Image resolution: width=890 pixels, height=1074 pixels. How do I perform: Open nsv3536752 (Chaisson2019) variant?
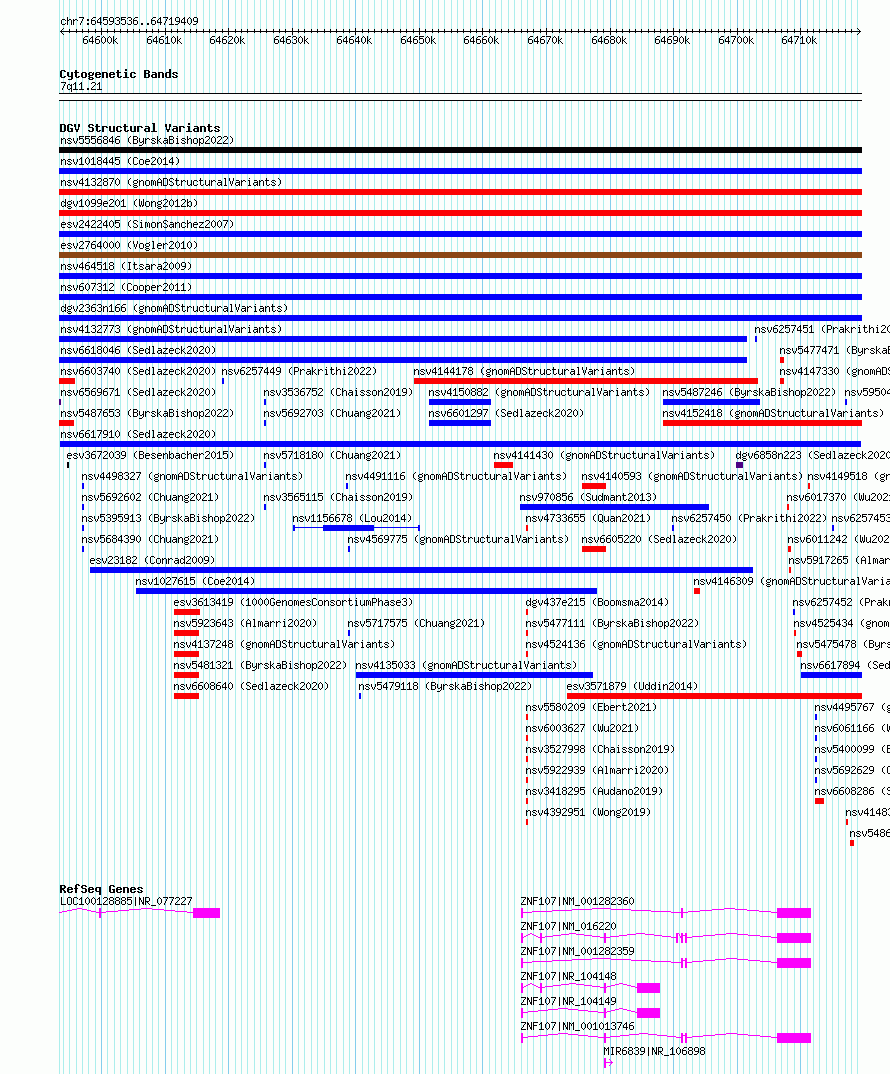pyautogui.click(x=338, y=392)
